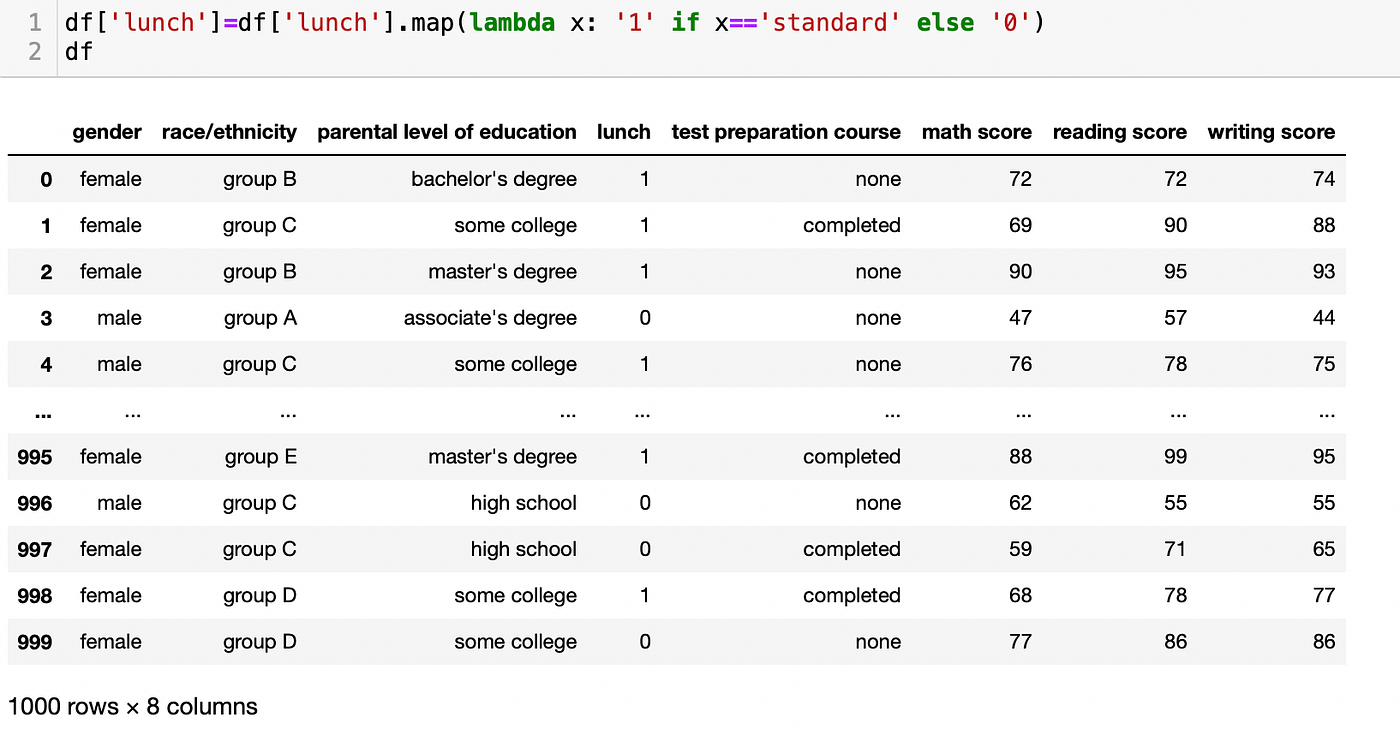Click the 'gender' column header
1400x735 pixels.
tap(106, 132)
